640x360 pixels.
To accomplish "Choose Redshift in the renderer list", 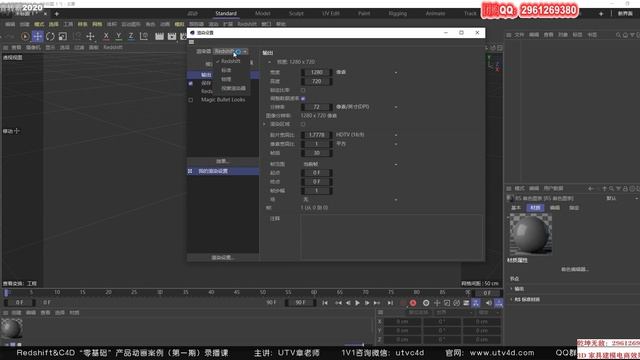I will [231, 61].
